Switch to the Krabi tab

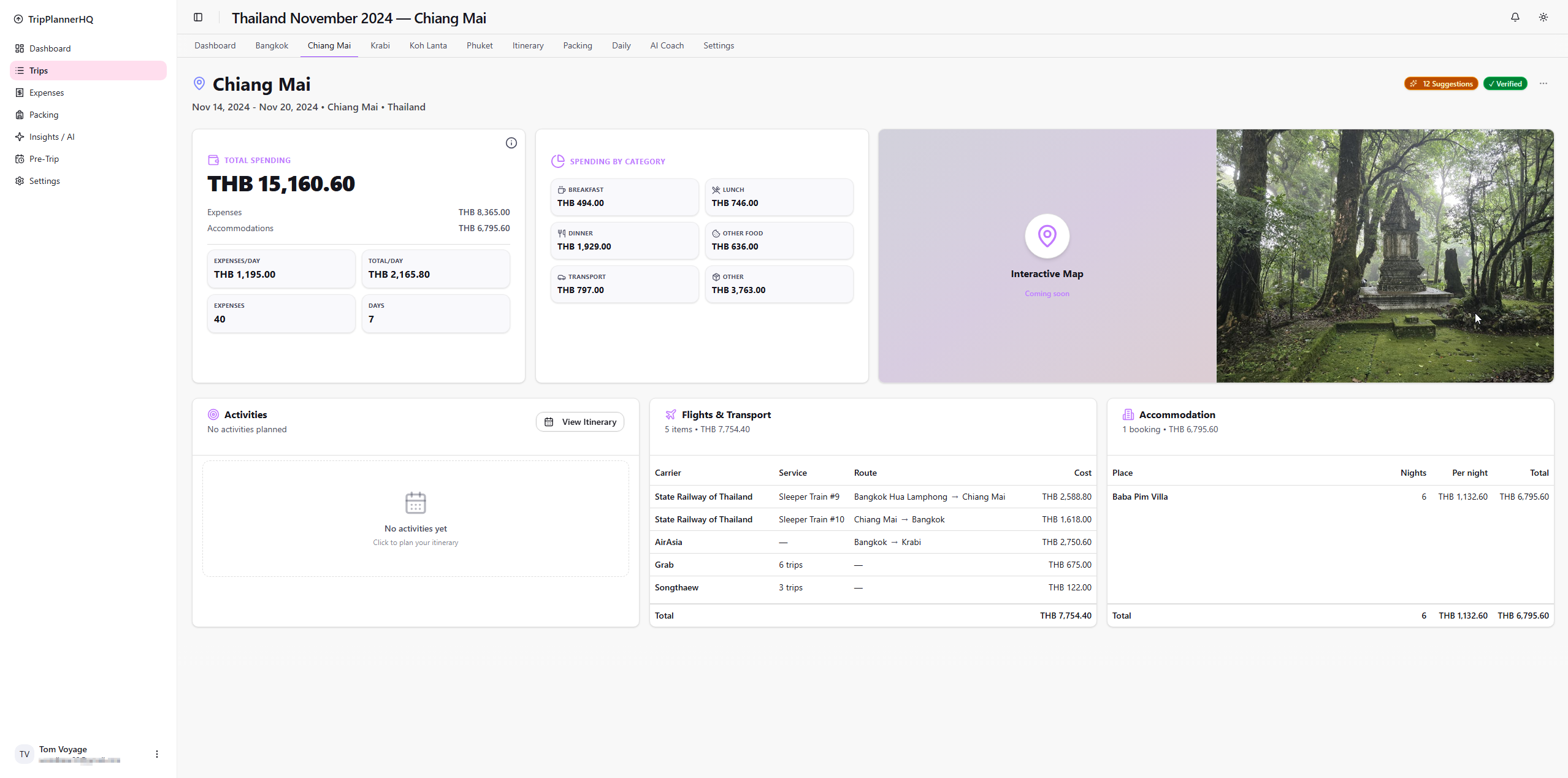click(380, 45)
